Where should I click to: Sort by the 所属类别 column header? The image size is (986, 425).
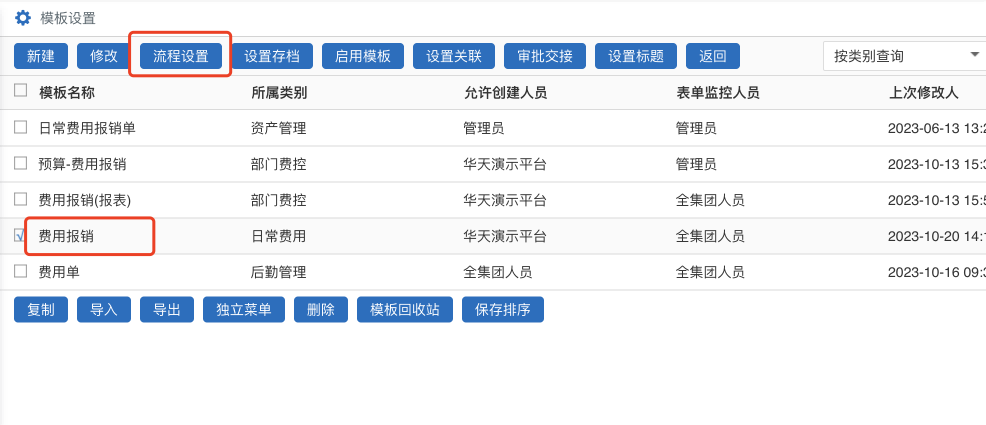279,92
